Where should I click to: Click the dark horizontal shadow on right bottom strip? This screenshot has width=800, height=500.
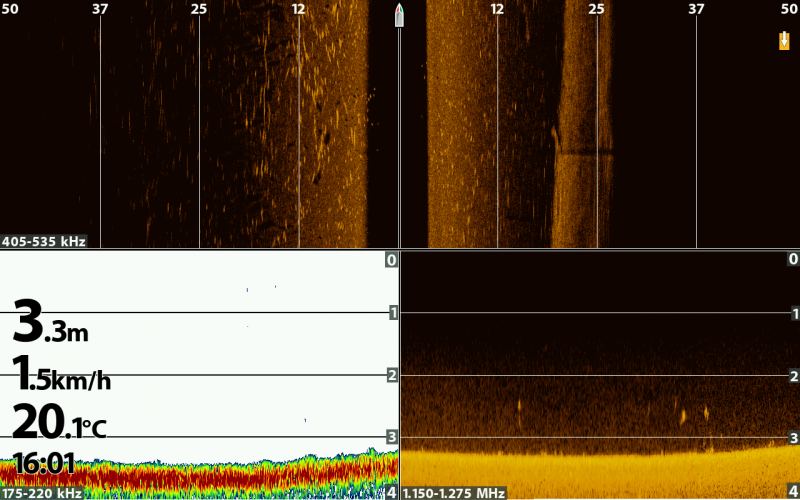point(585,153)
